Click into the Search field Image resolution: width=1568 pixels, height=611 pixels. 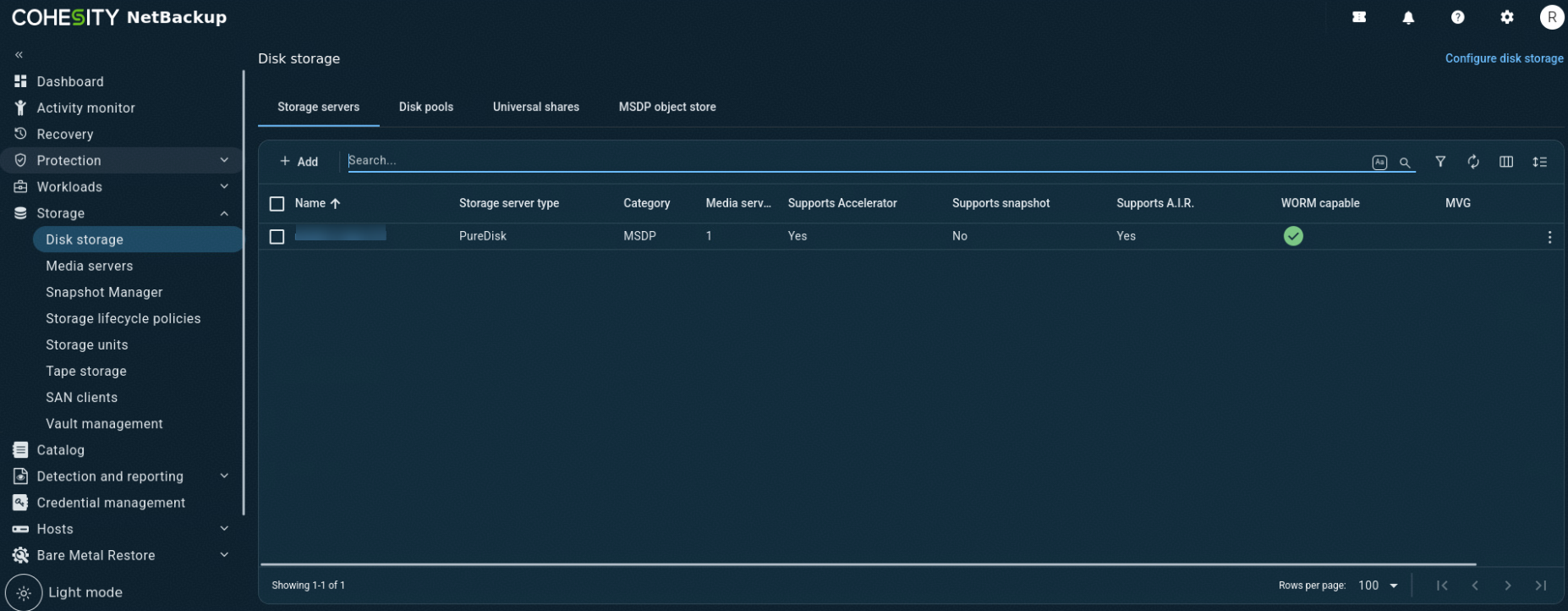[x=858, y=161]
